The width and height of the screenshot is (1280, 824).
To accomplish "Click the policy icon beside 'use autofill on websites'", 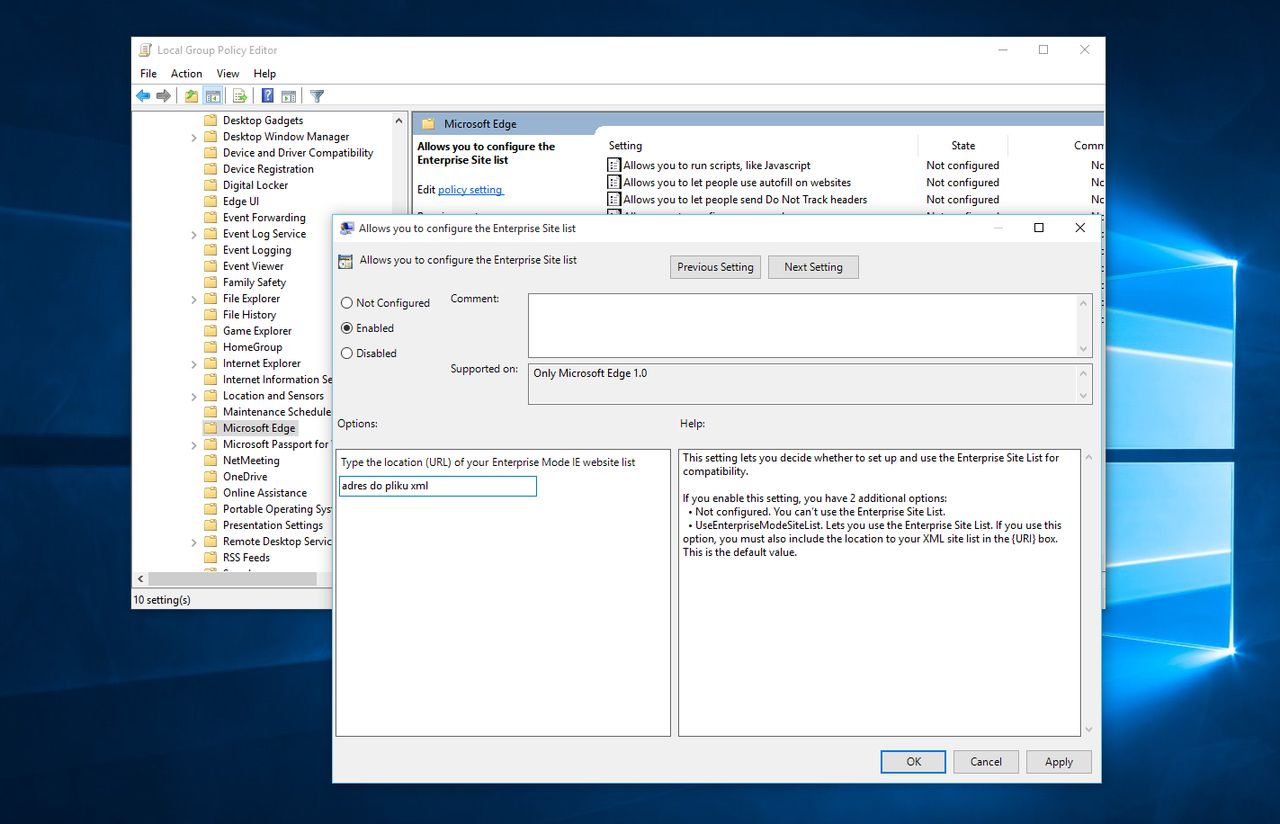I will pos(614,182).
